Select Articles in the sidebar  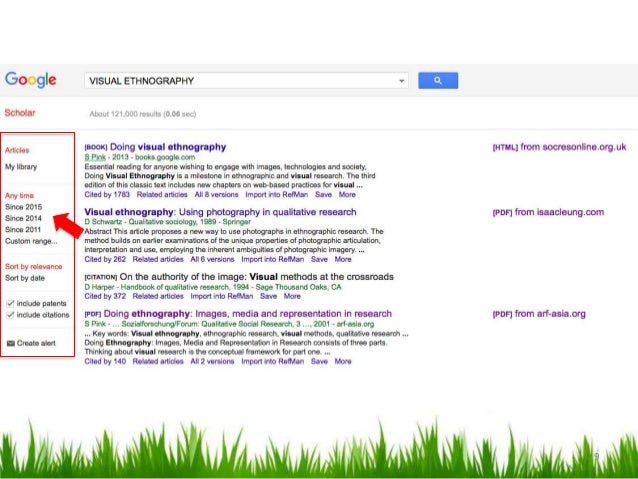click(17, 150)
